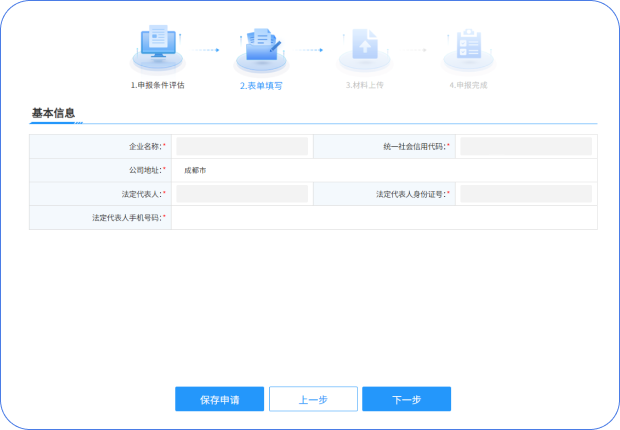The width and height of the screenshot is (620, 430).
Task: Focus the 法定代表人身份证号 input field
Action: [525, 194]
